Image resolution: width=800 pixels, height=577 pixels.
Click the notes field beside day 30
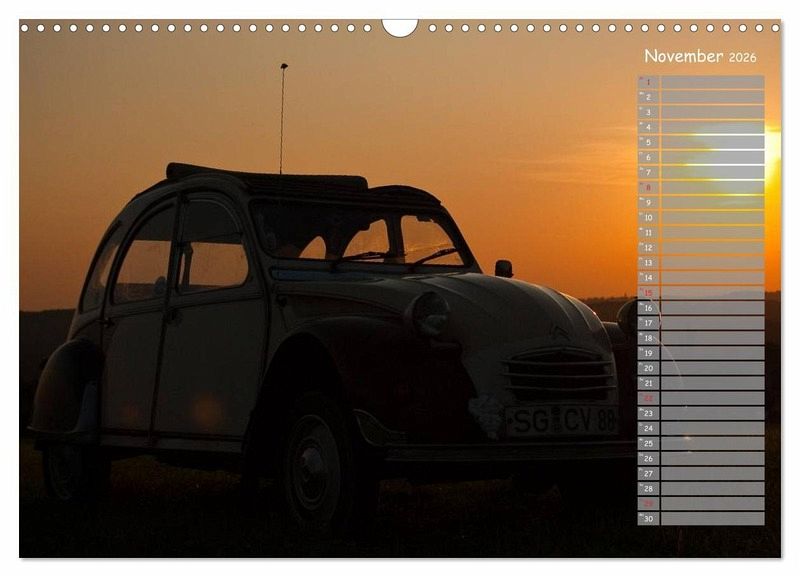point(713,518)
